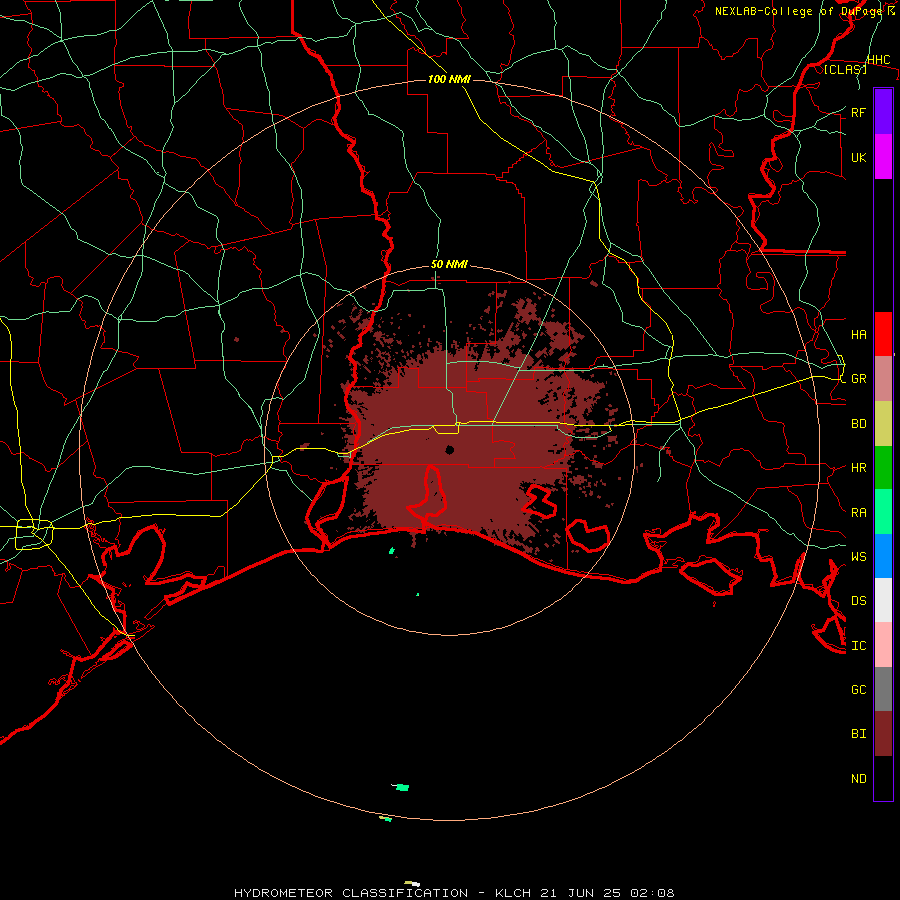Click the 02:08 timestamp
The width and height of the screenshot is (900, 900).
652,893
